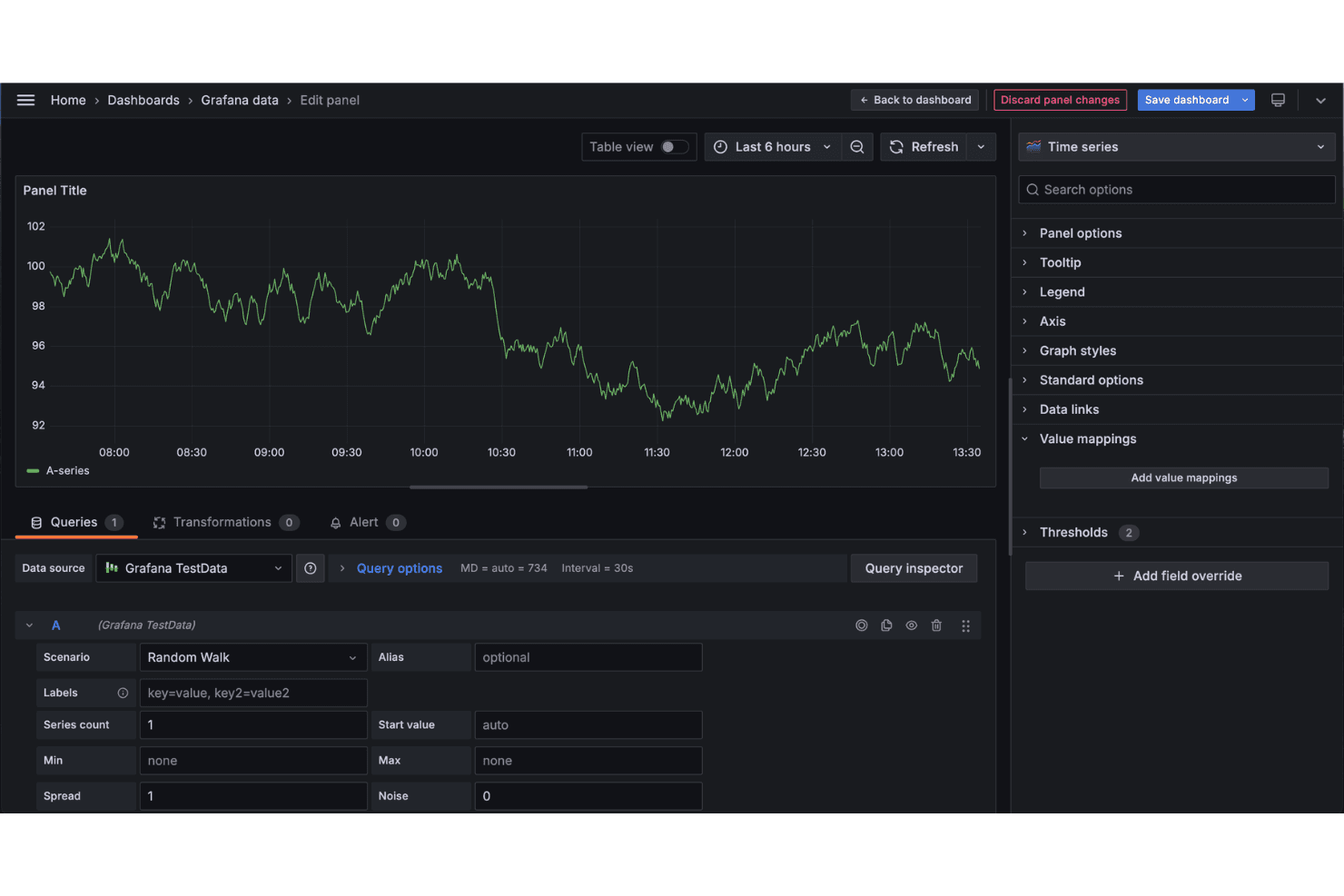
Task: Click the refresh circular arrows icon
Action: coord(896,147)
